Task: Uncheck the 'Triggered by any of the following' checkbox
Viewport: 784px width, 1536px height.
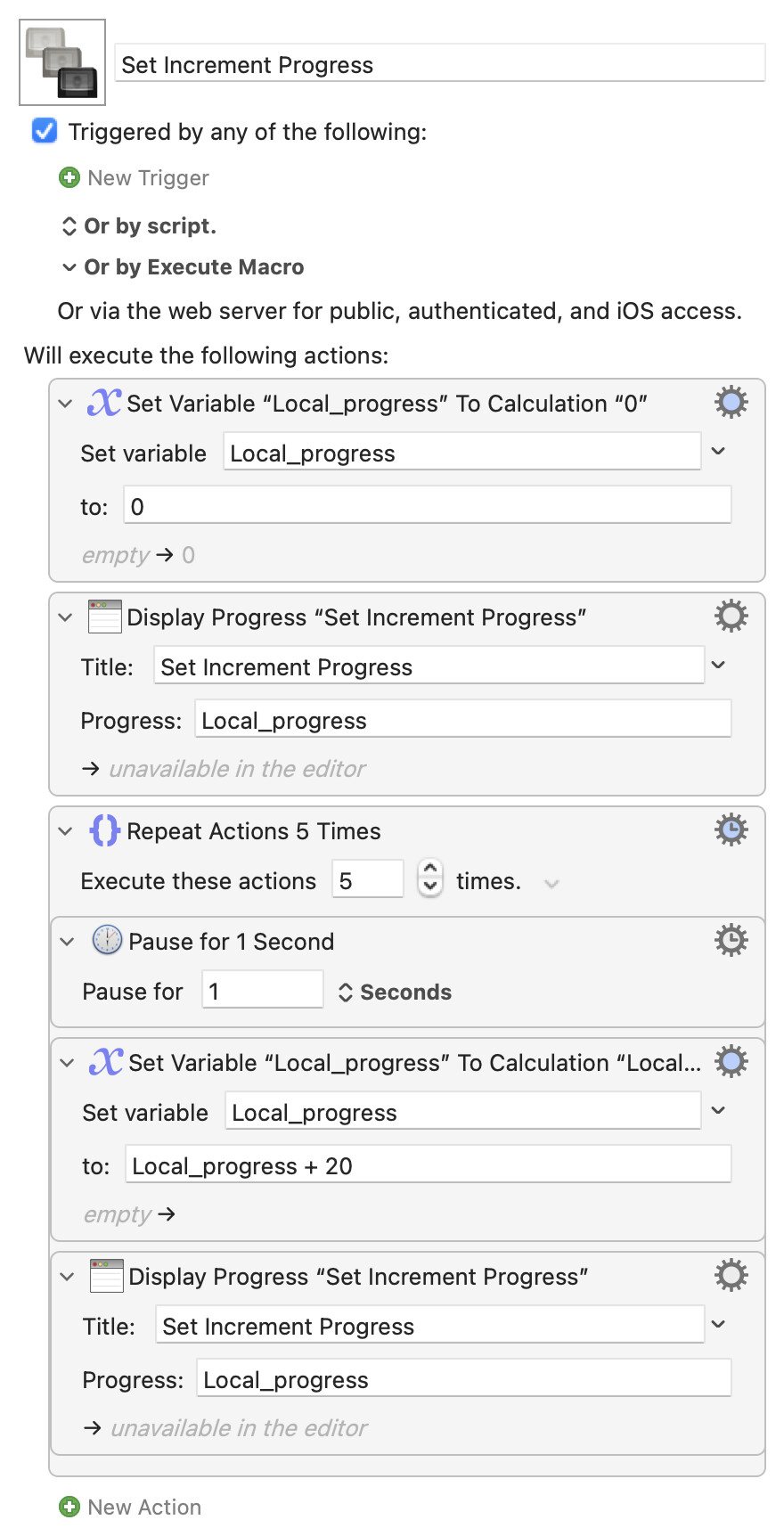Action: pos(45,131)
